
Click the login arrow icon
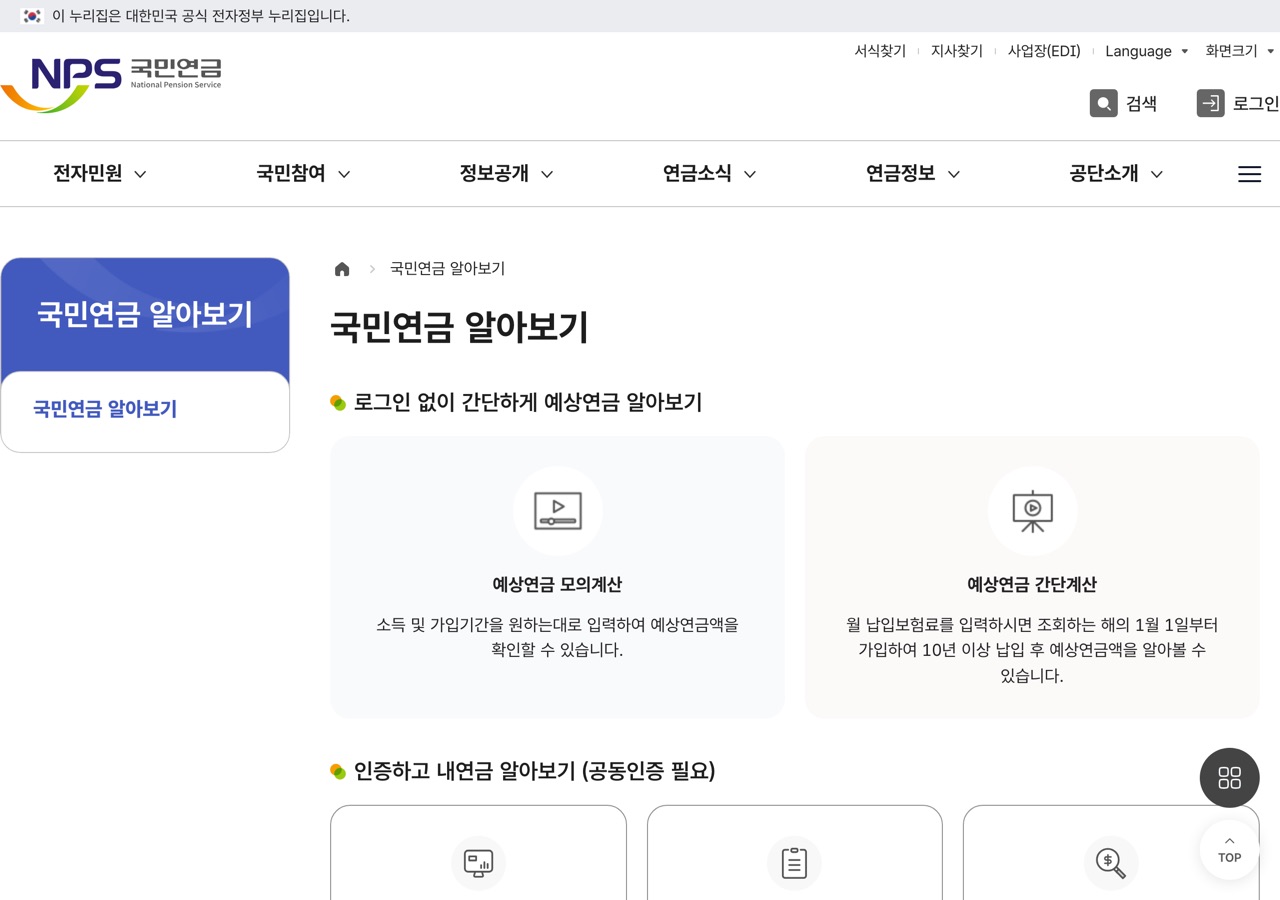1210,103
